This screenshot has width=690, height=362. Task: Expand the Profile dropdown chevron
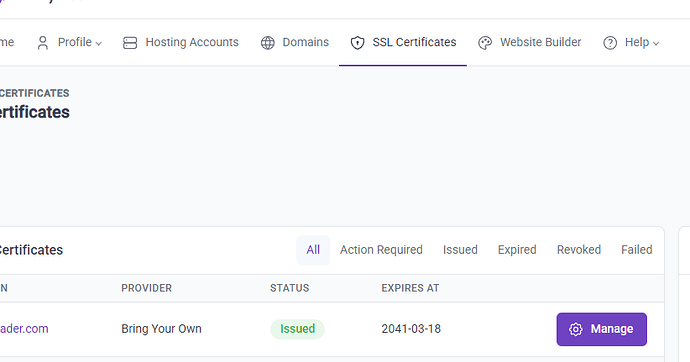click(99, 43)
